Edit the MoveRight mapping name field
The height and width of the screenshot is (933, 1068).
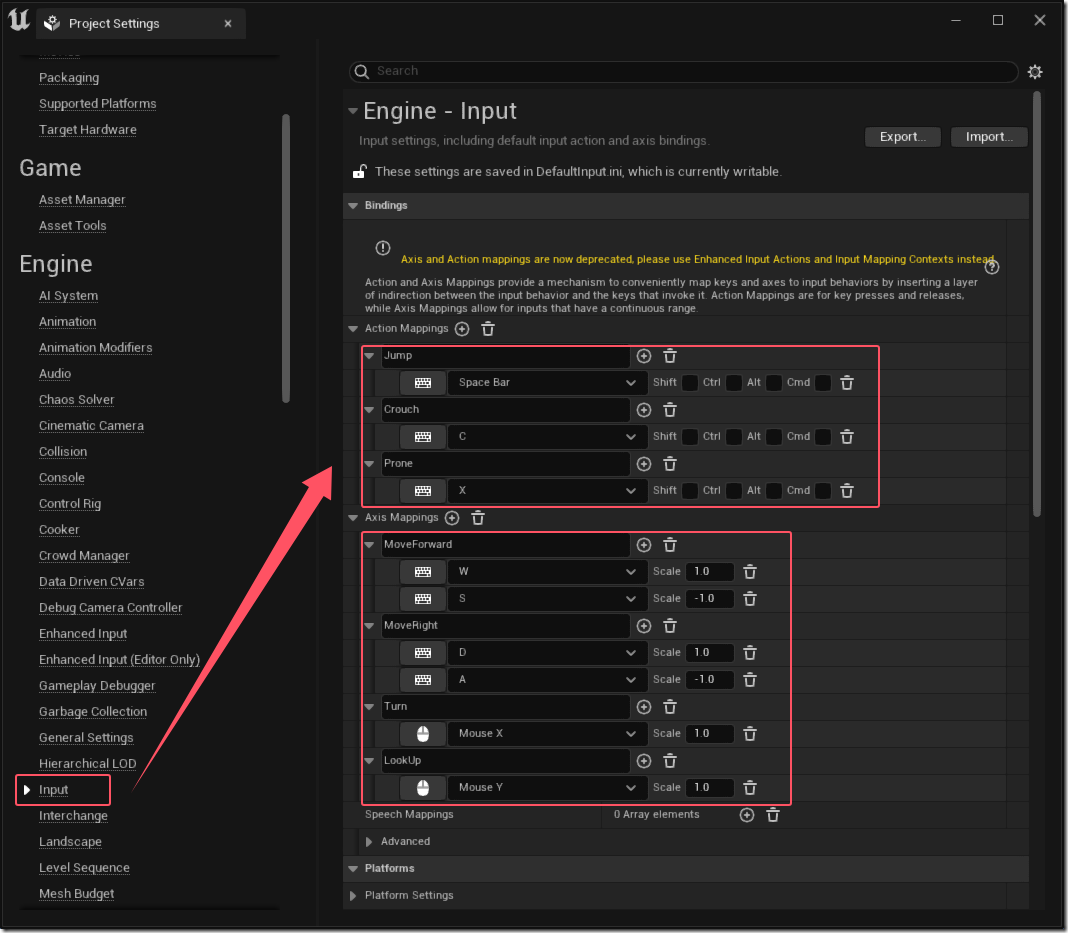(x=505, y=626)
